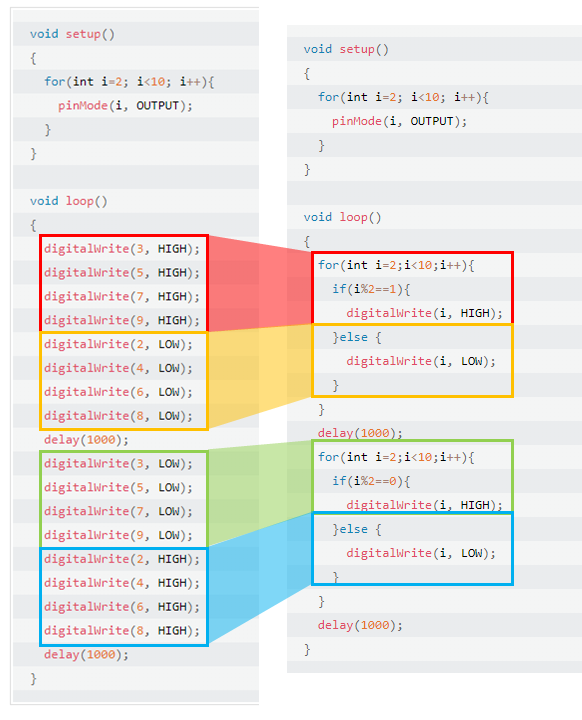Screen dimensions: 582x720
Task: Click the 'digitalWrite(3, HIGH);' line in the red box
Action: click(122, 249)
